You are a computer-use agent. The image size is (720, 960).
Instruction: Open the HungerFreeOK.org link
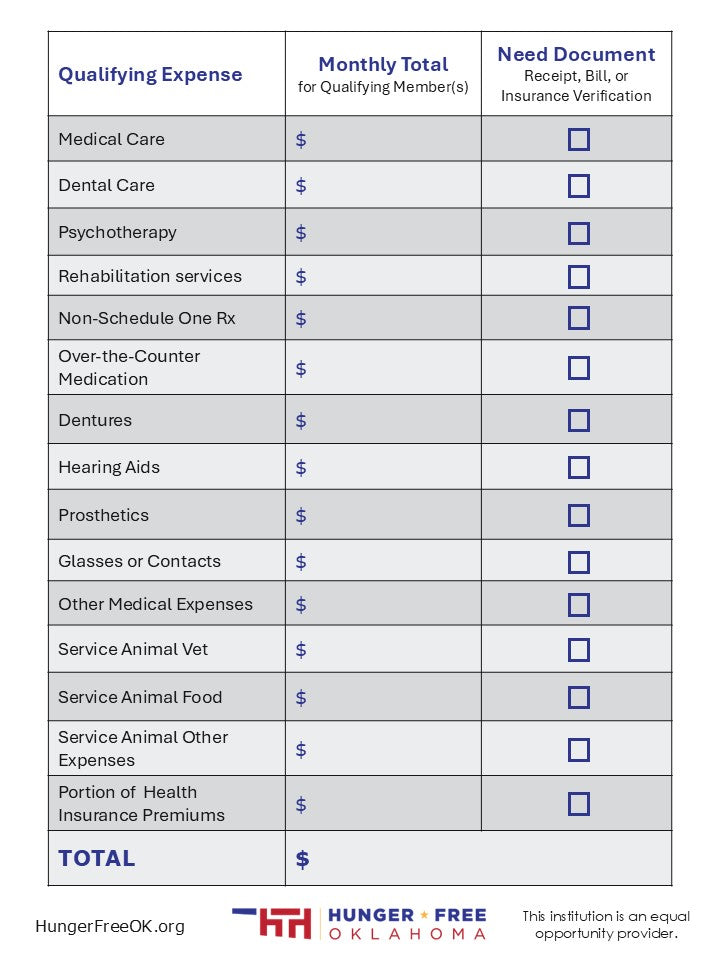pos(110,926)
